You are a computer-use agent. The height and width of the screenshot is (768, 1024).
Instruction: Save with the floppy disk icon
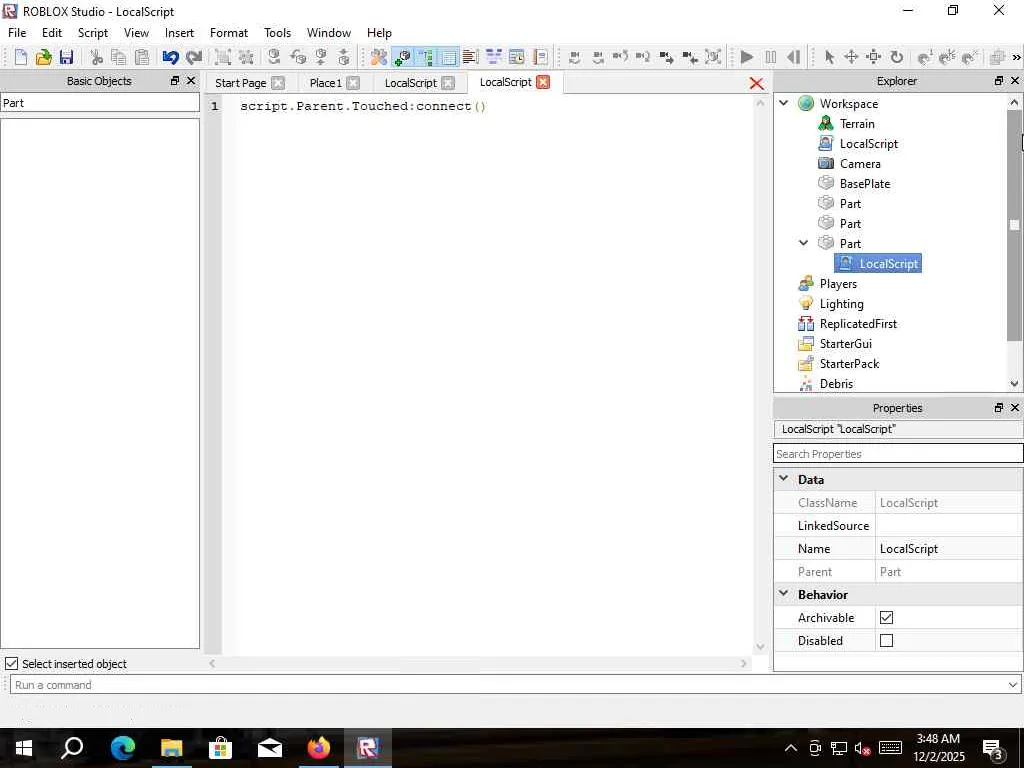[x=66, y=57]
